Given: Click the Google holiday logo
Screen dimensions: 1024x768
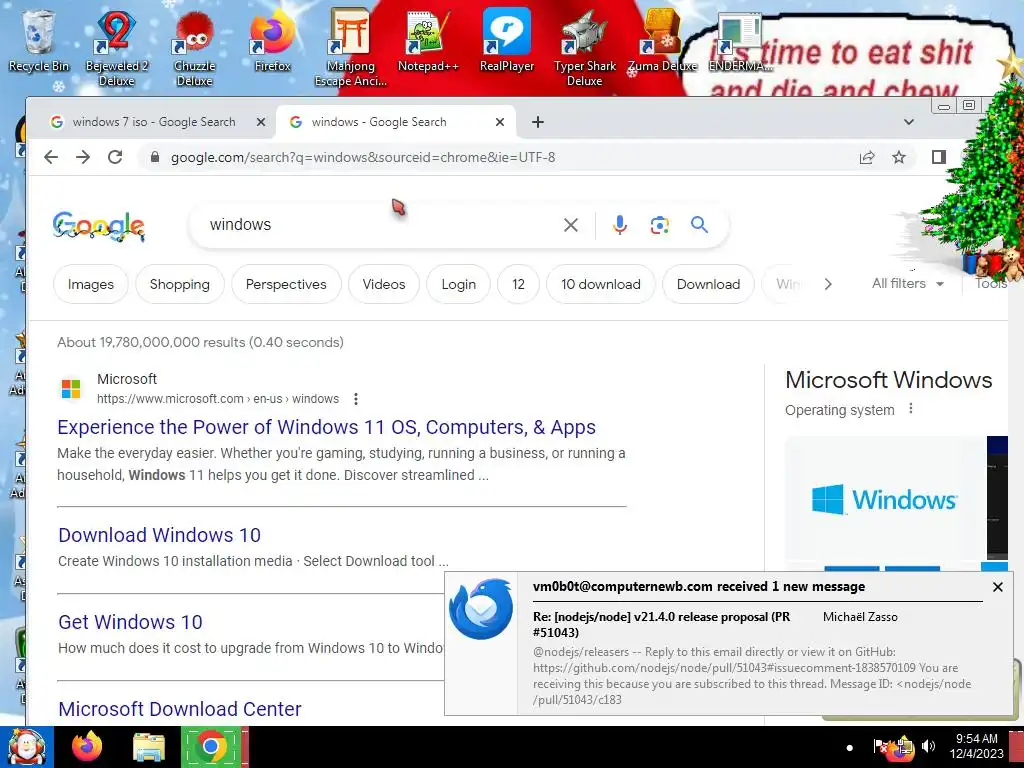Looking at the screenshot, I should (x=99, y=226).
